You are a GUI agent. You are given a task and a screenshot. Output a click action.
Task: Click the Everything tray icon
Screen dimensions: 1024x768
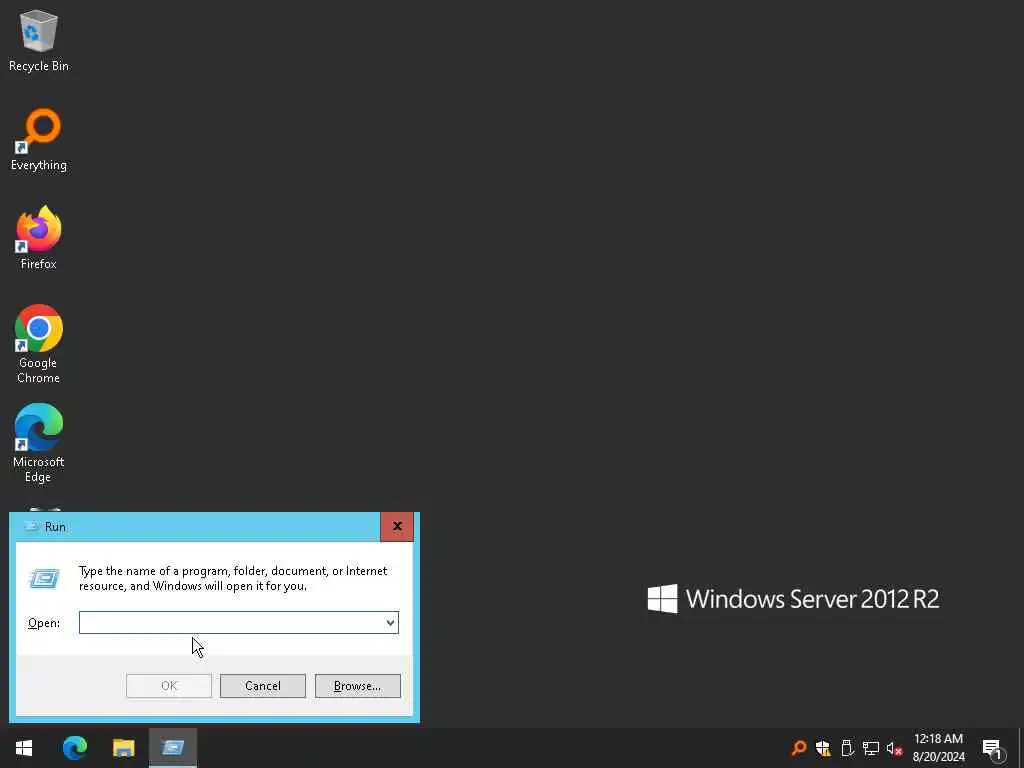click(x=799, y=748)
